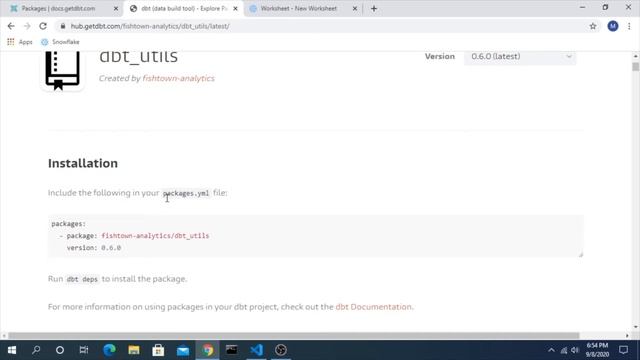Close the Worksheet tab
The image size is (640, 360).
[x=355, y=8]
